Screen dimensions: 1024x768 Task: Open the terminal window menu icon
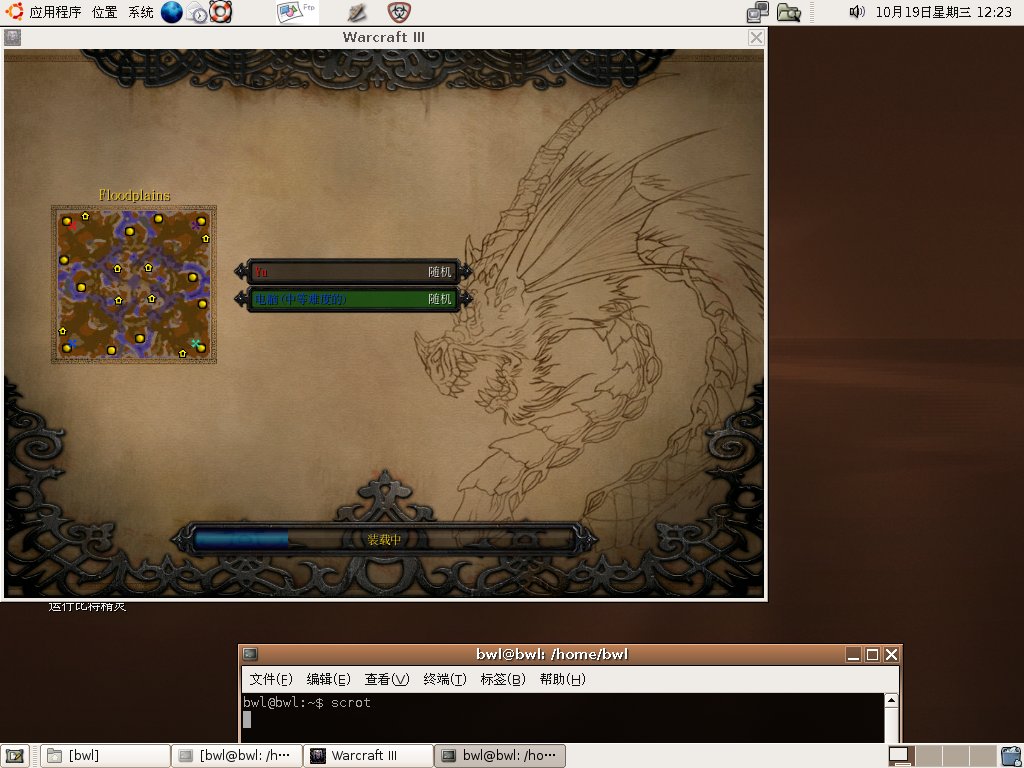(x=250, y=654)
